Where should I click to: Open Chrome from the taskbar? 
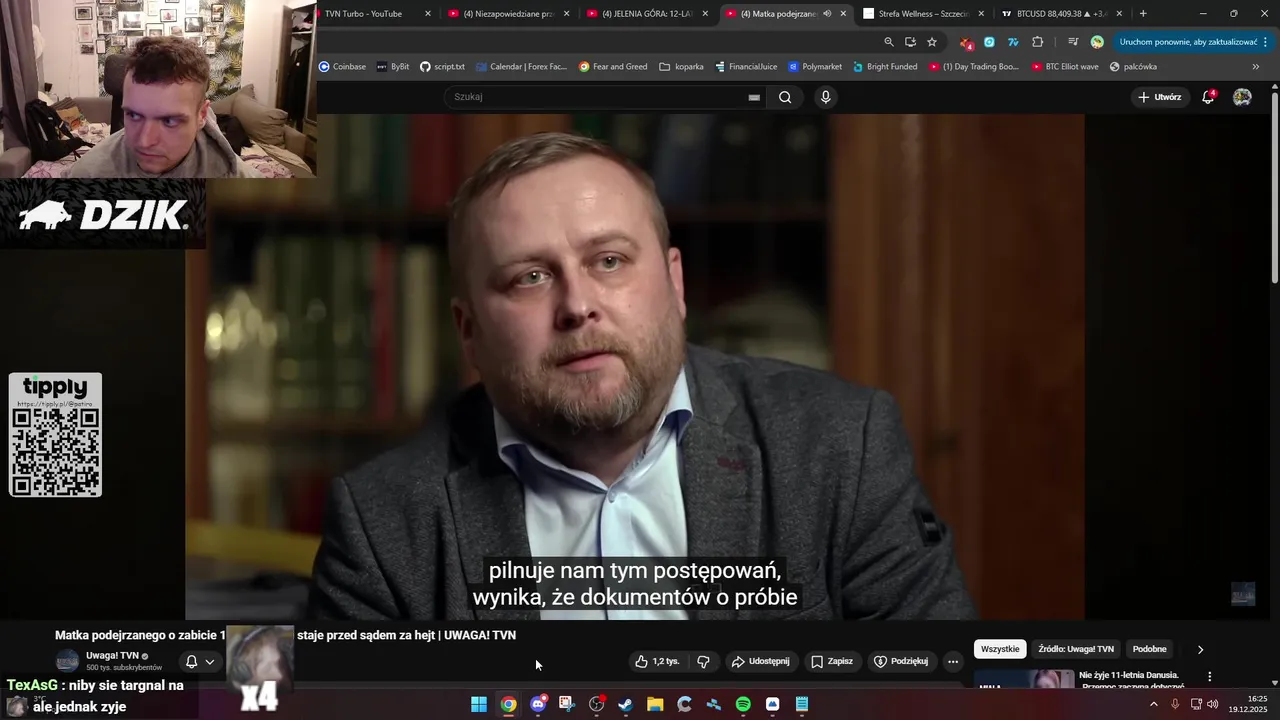tap(508, 705)
